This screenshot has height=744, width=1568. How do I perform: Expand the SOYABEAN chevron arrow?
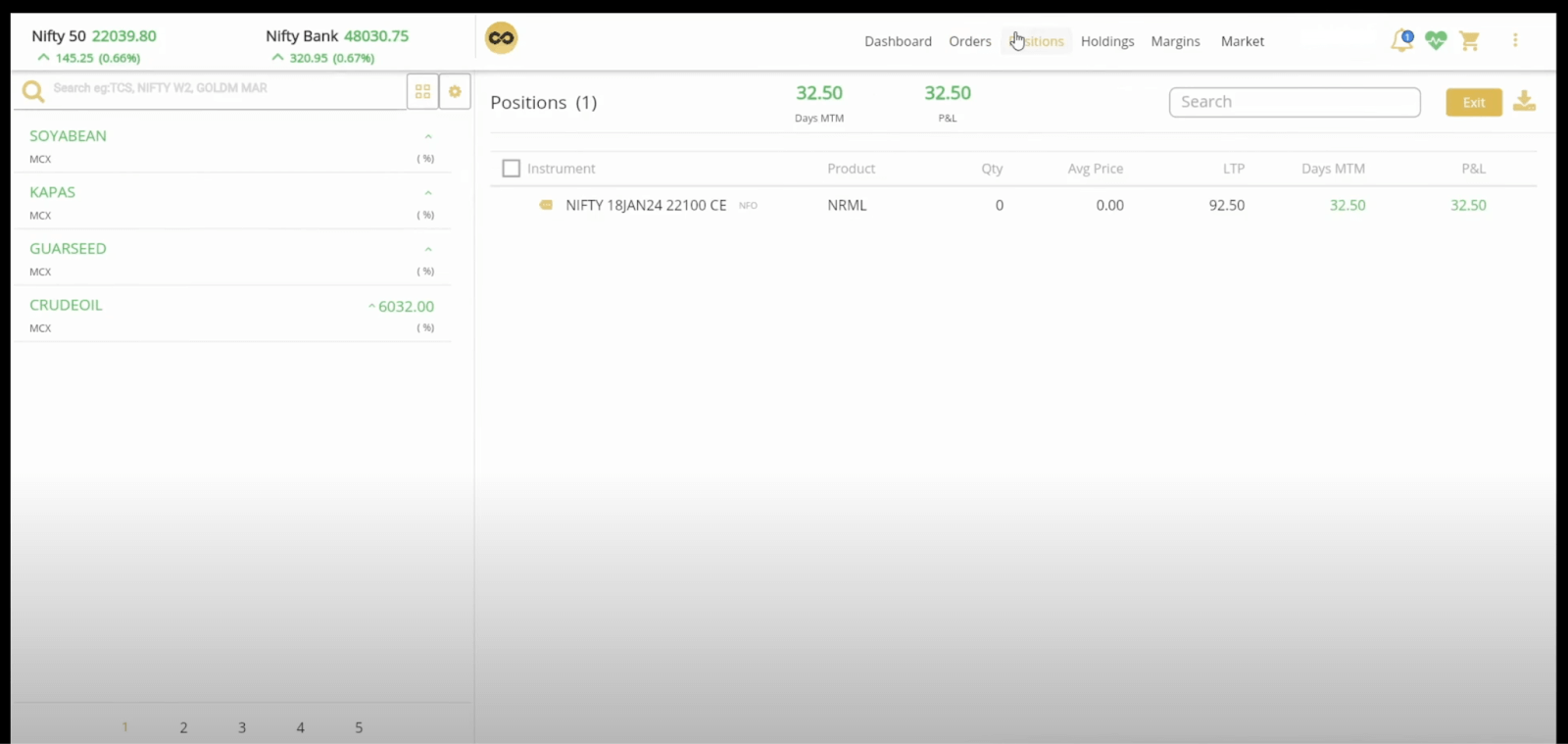tap(428, 136)
